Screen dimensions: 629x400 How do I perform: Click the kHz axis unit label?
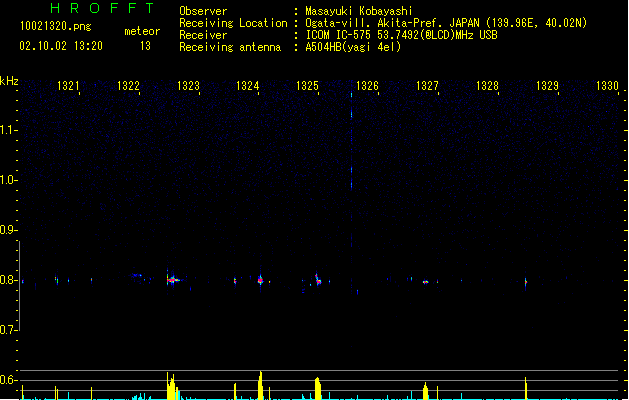(x=9, y=81)
